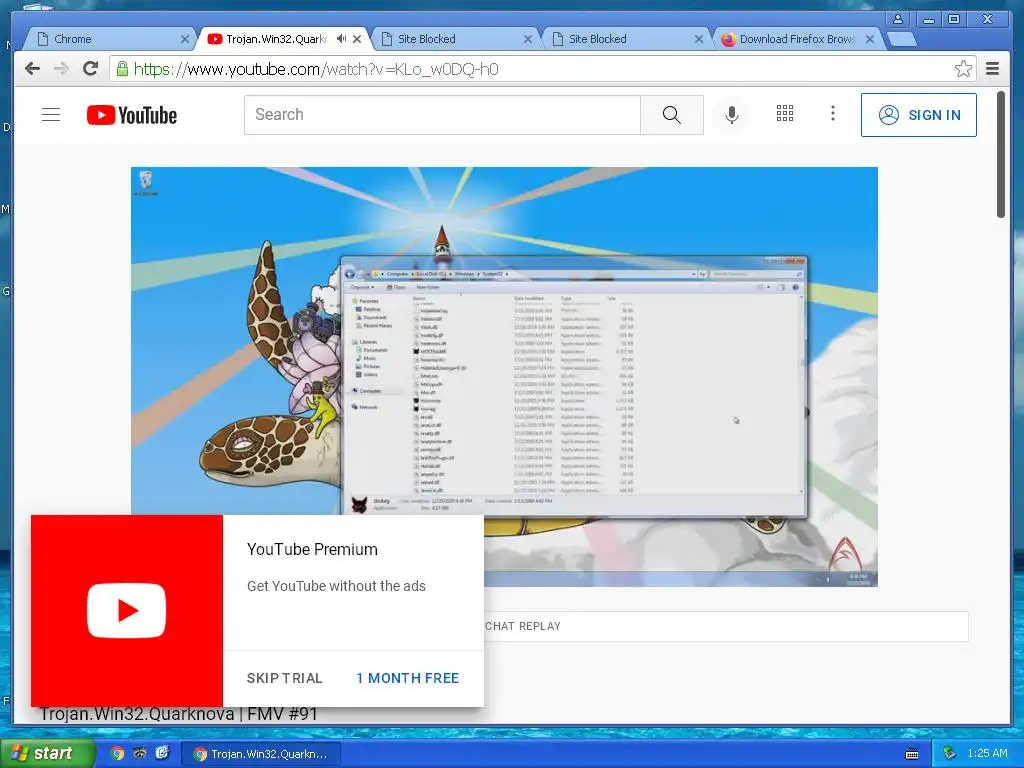The width and height of the screenshot is (1024, 768).
Task: Click SKIP TRIAL in Premium popup
Action: tap(285, 678)
